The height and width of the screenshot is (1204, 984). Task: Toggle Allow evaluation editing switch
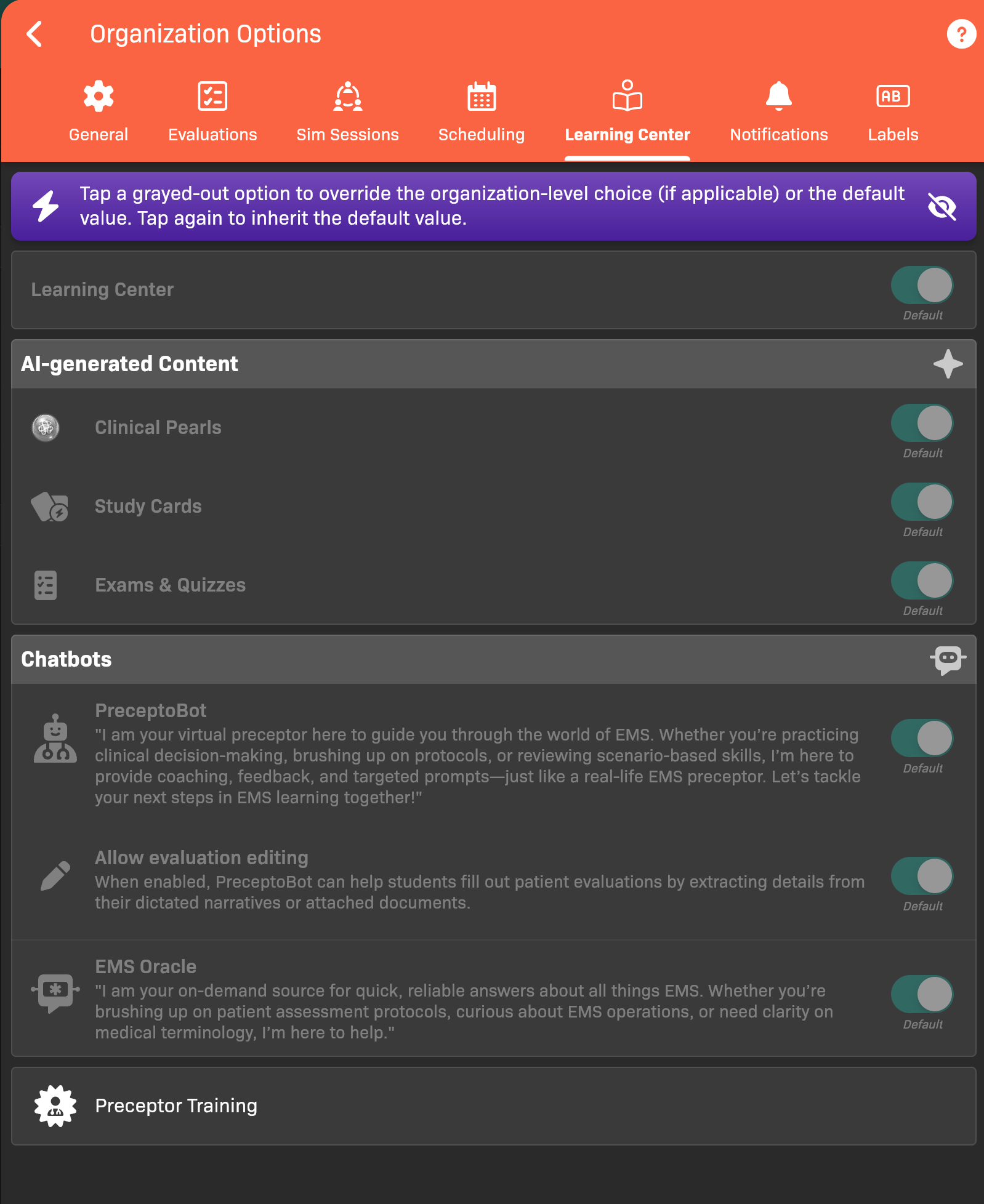(x=922, y=877)
